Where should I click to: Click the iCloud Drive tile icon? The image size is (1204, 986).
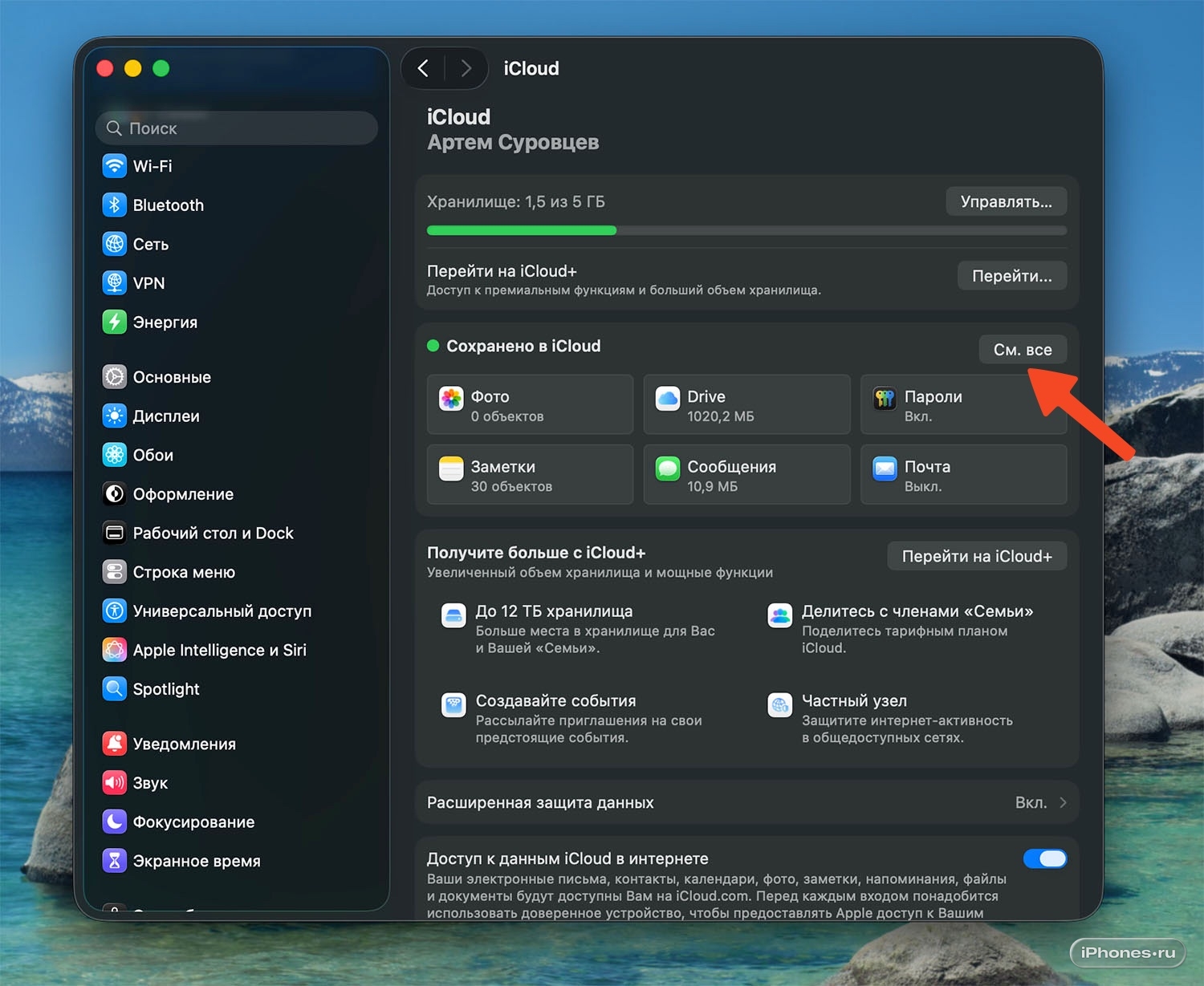(x=668, y=398)
